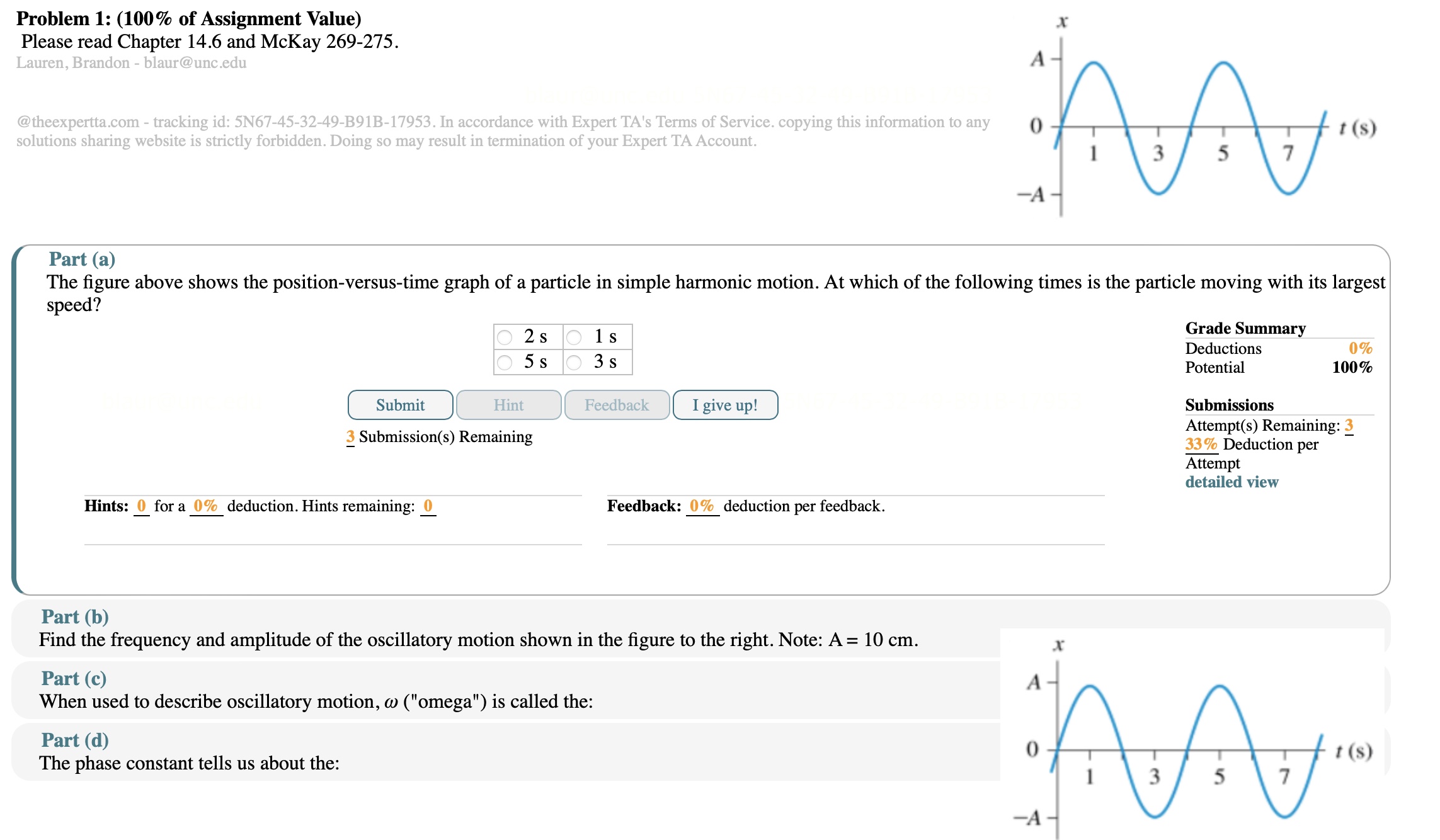This screenshot has width=1440, height=840.
Task: Click the Submit button
Action: (400, 405)
